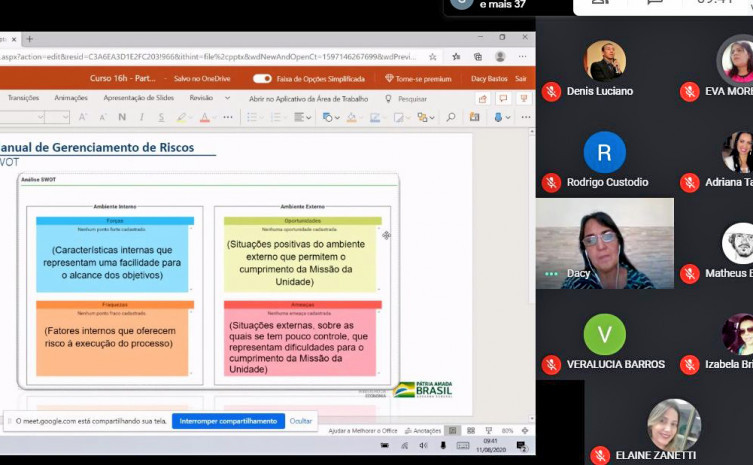Click the designer icon in toolbar

[474, 117]
